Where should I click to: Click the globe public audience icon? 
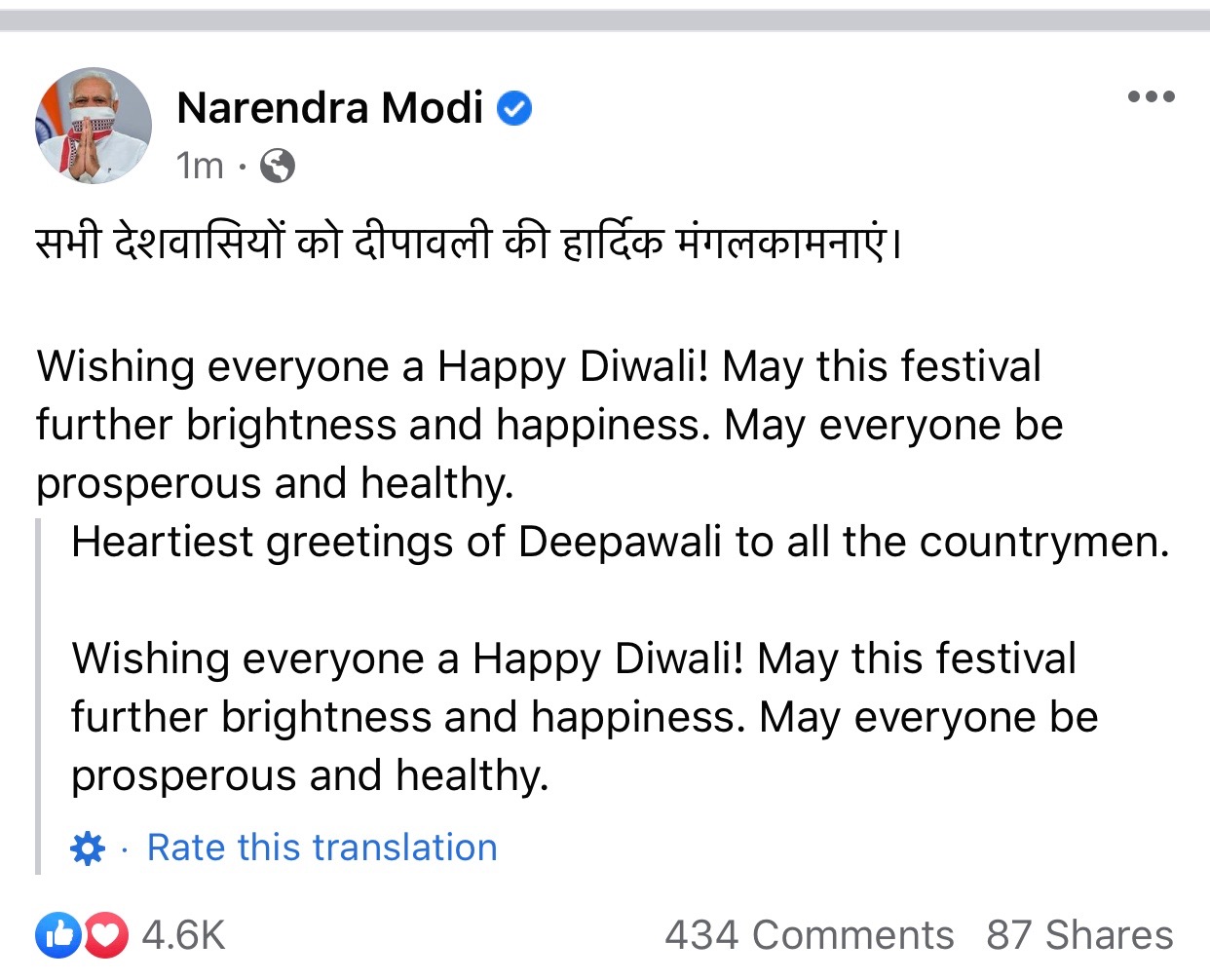pos(278,166)
